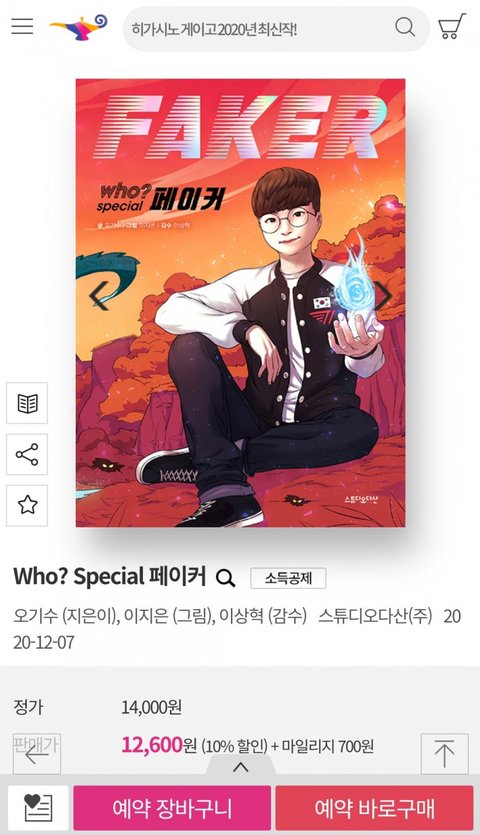Tap 예약 바로구매 button
This screenshot has height=835, width=480.
[374, 808]
